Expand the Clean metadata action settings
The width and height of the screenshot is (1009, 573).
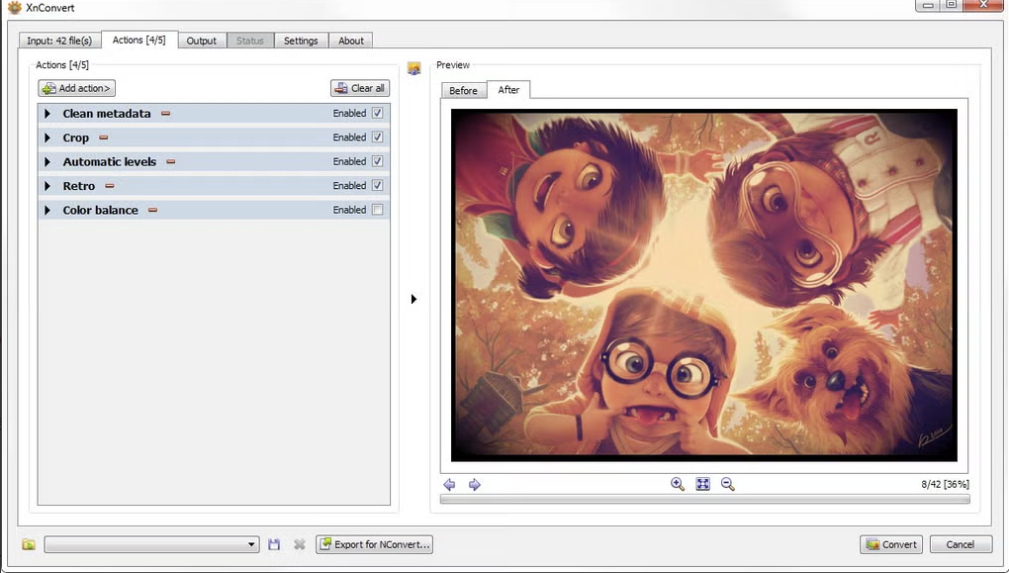47,113
